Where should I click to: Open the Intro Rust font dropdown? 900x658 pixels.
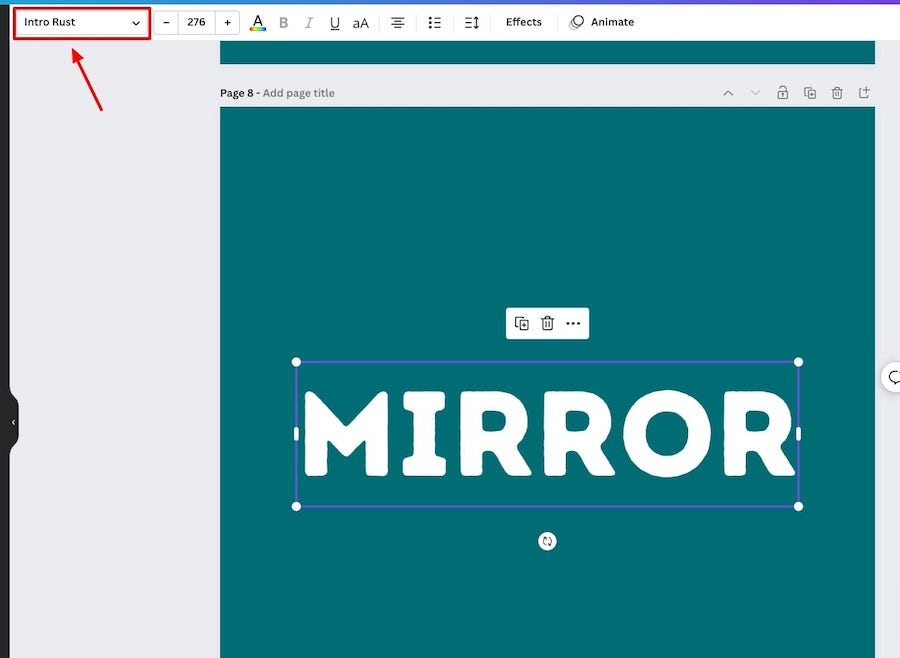[x=82, y=22]
